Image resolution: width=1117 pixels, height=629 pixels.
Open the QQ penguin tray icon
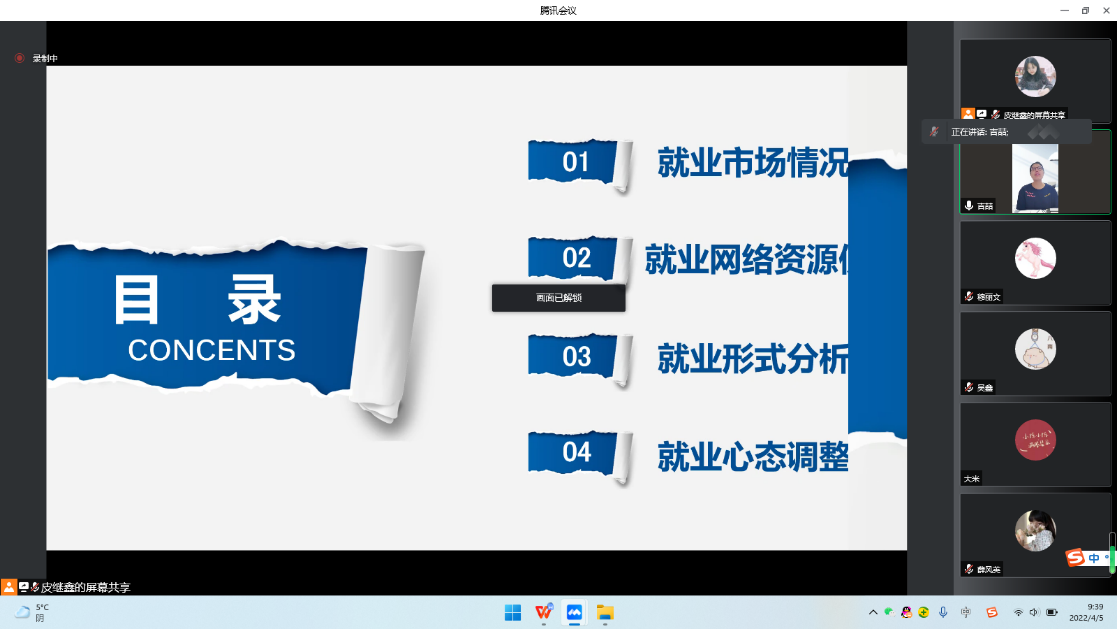click(x=906, y=612)
